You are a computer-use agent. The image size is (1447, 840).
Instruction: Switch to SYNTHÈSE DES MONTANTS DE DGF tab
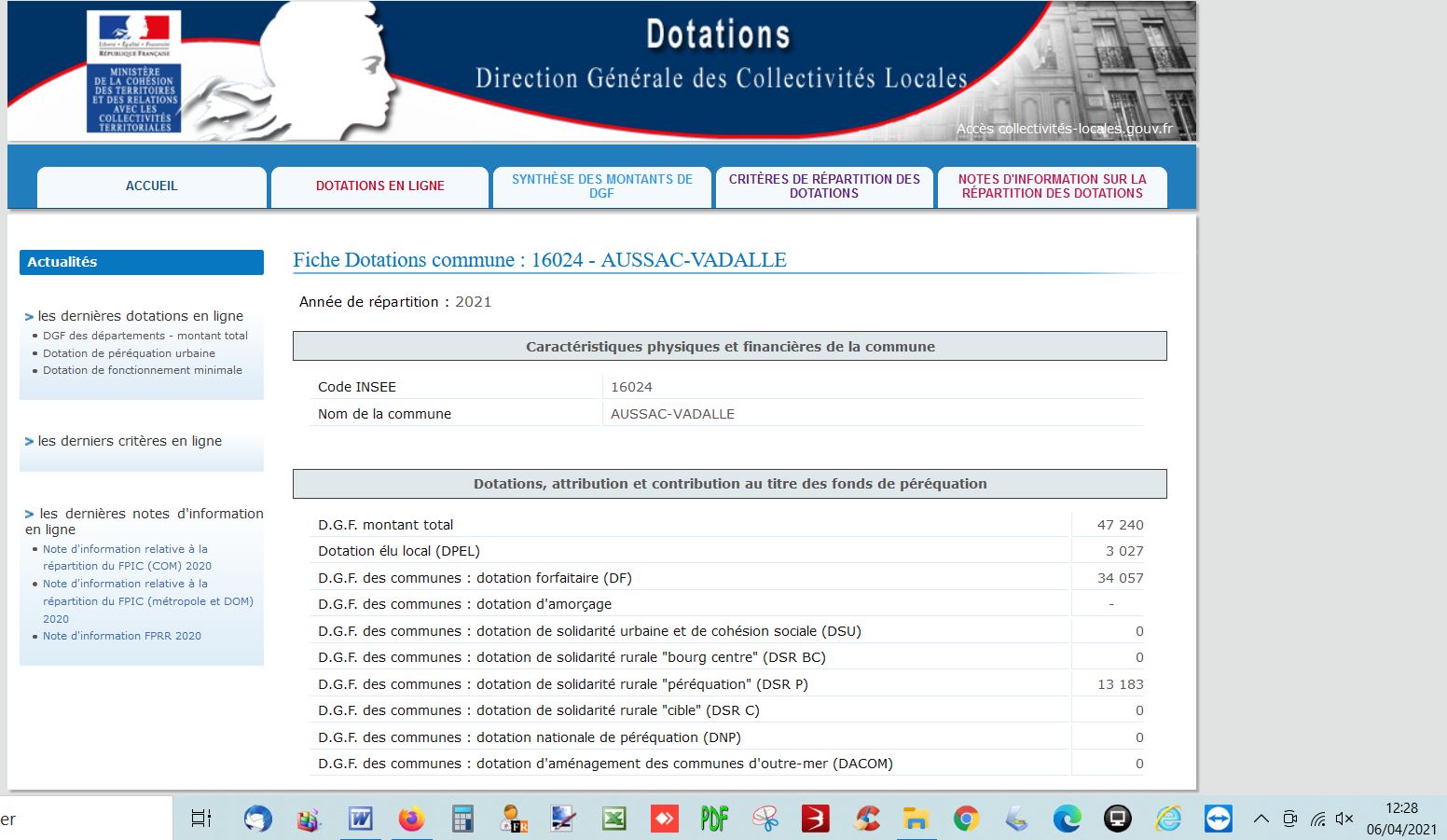click(x=601, y=186)
